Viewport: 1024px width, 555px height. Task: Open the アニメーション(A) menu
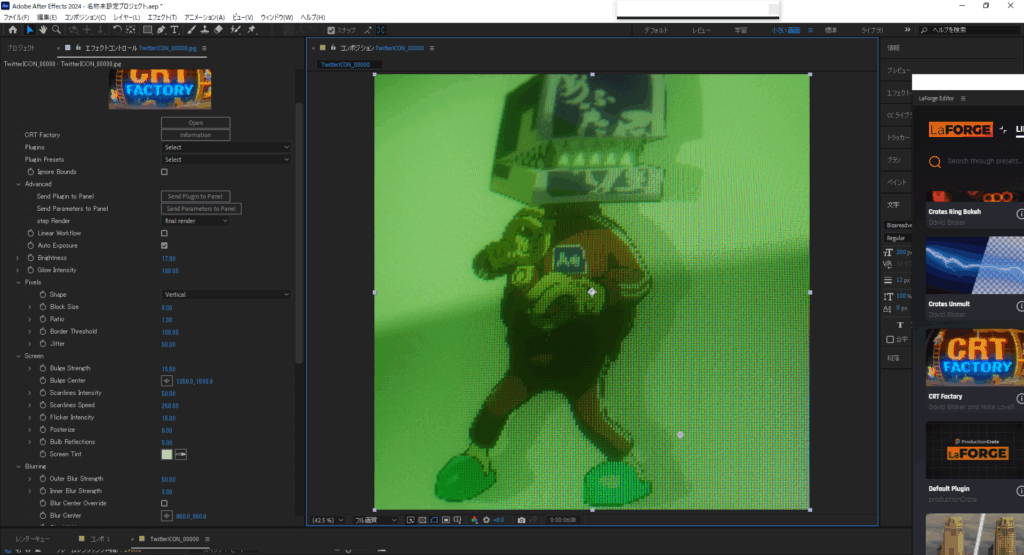click(203, 17)
